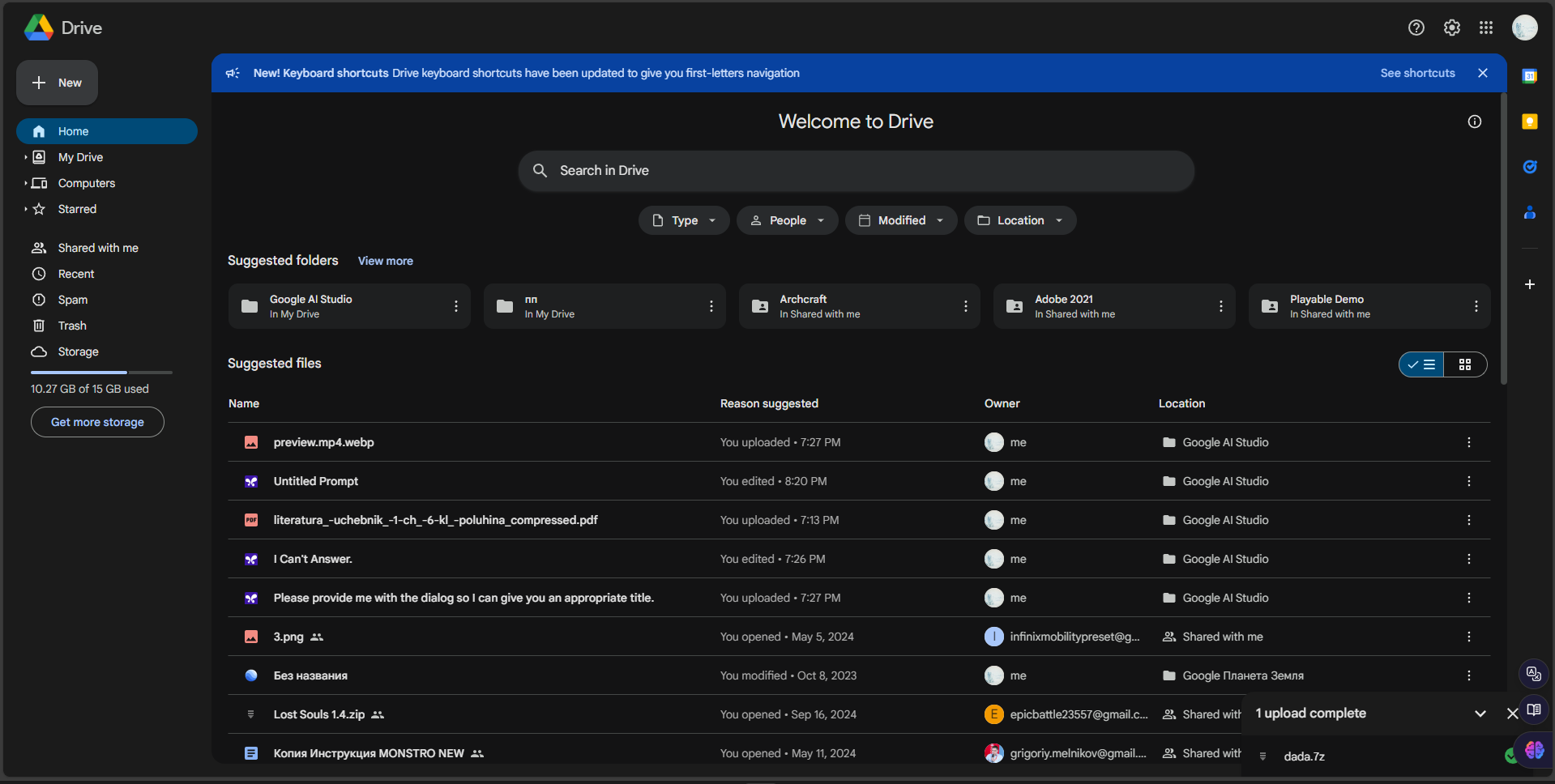Open more actions for 3.png row
This screenshot has width=1555, height=784.
(1468, 637)
